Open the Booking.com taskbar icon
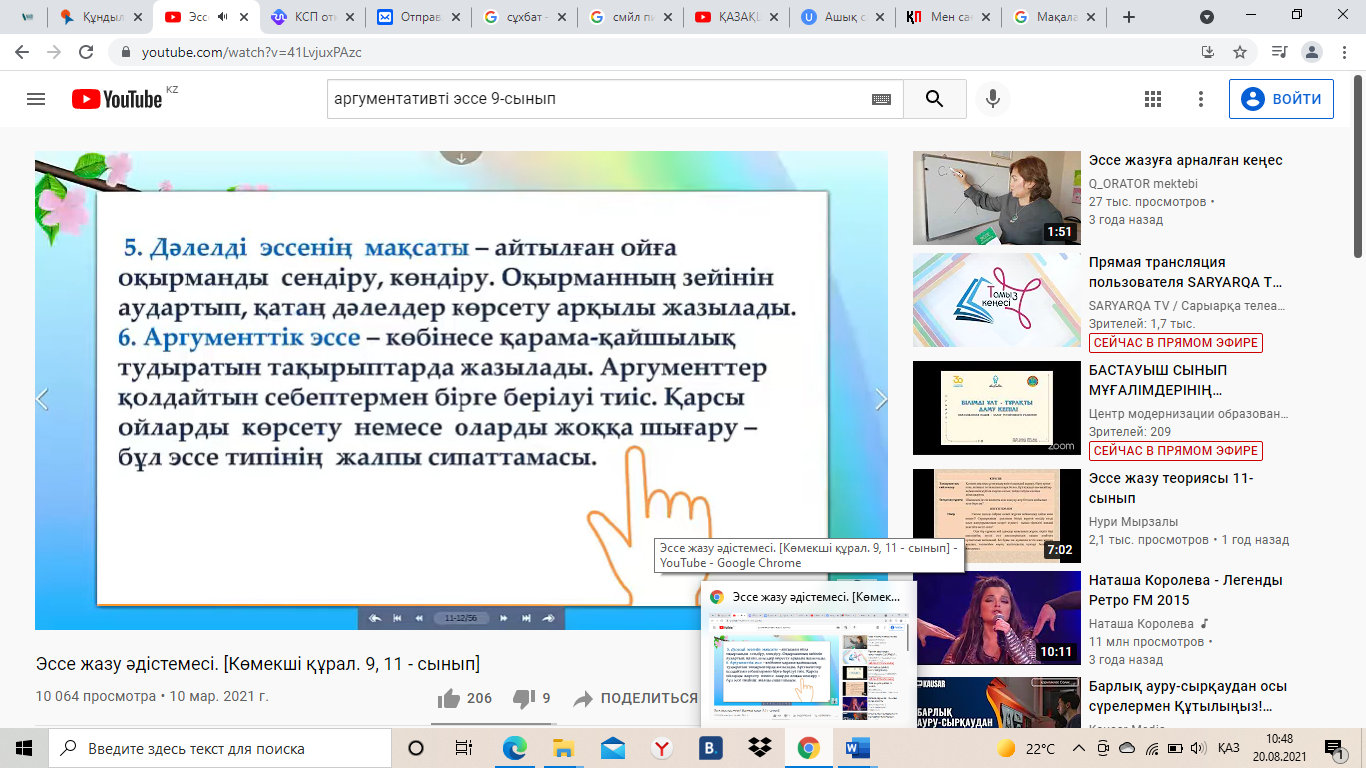The image size is (1366, 768). click(x=711, y=748)
